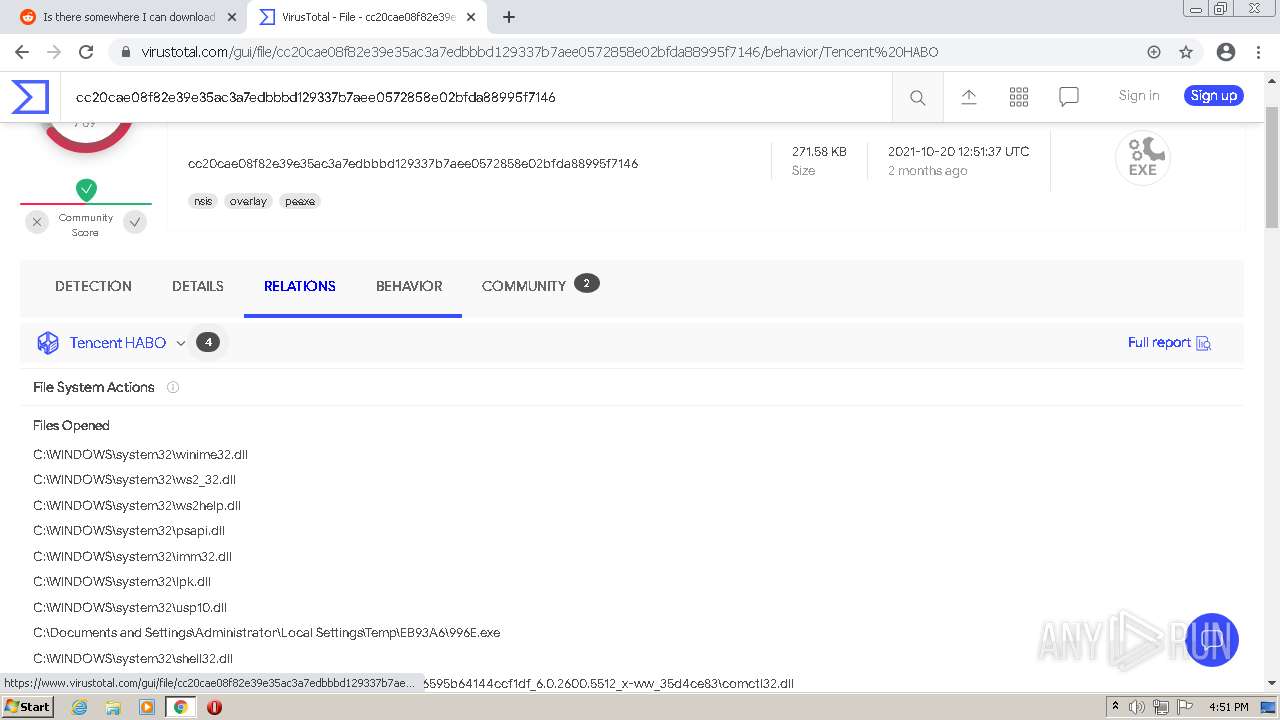The height and width of the screenshot is (720, 1280).
Task: Select the 996E.exe temp file path
Action: [267, 633]
